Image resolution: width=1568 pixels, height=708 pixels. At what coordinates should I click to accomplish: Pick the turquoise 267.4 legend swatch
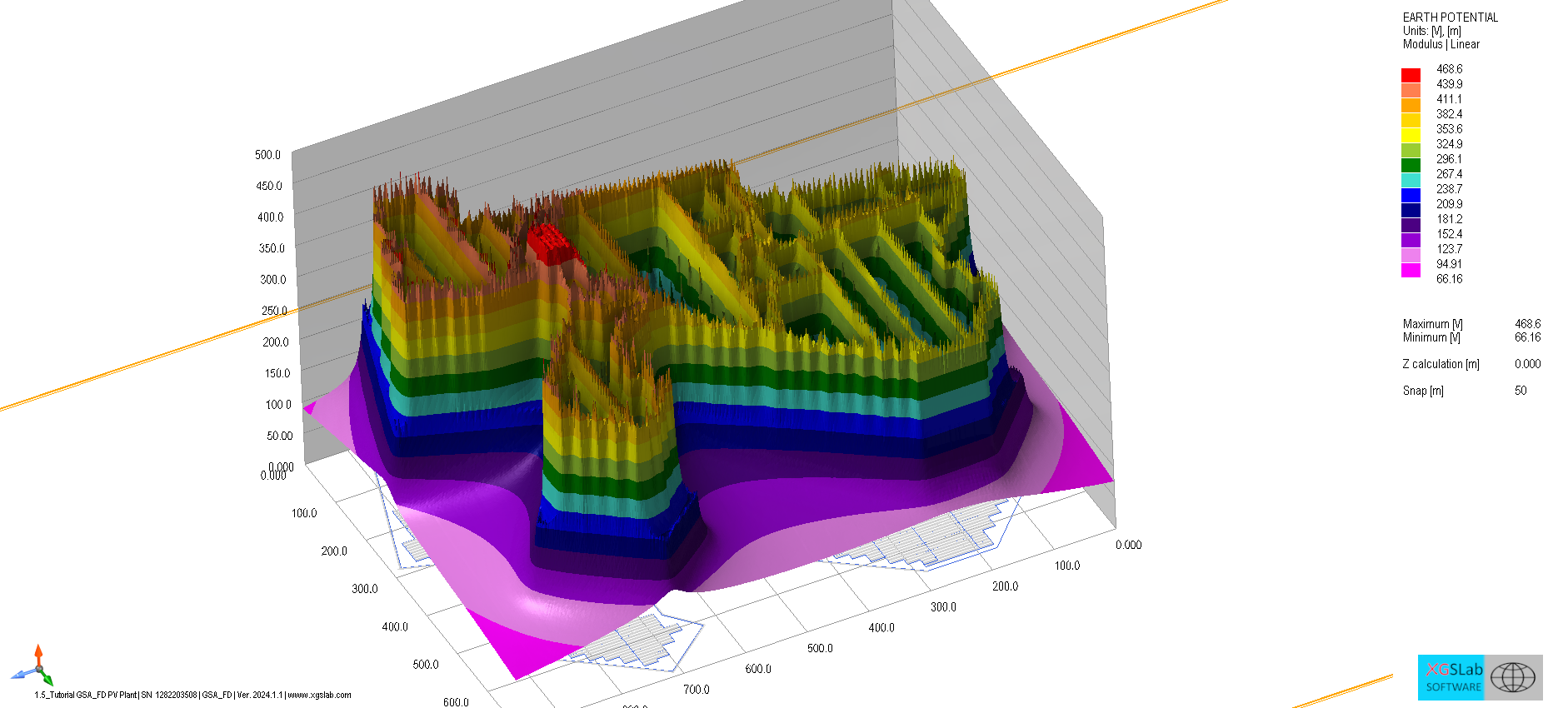[x=1411, y=180]
